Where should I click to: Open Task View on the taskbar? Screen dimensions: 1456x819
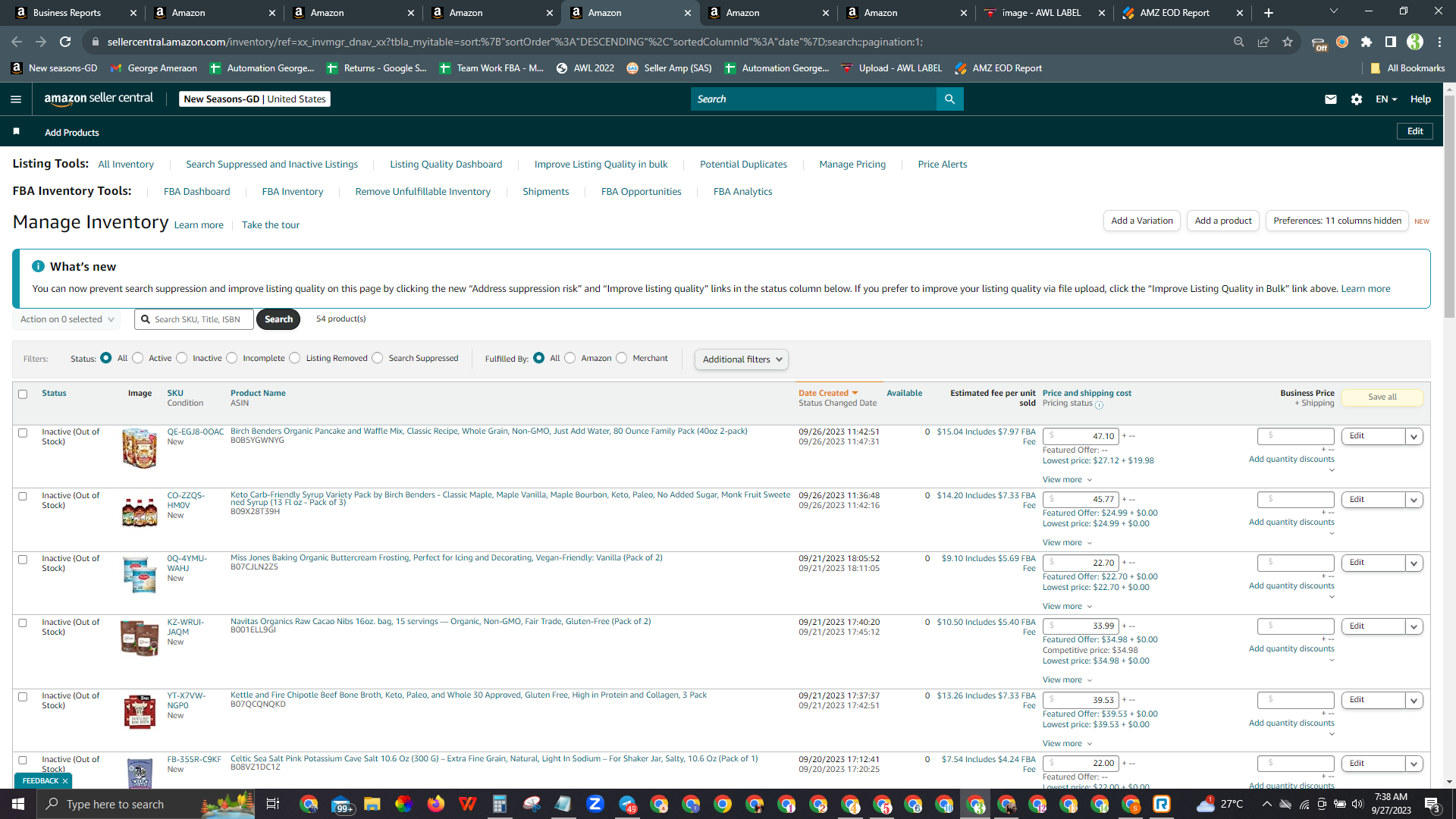click(273, 804)
